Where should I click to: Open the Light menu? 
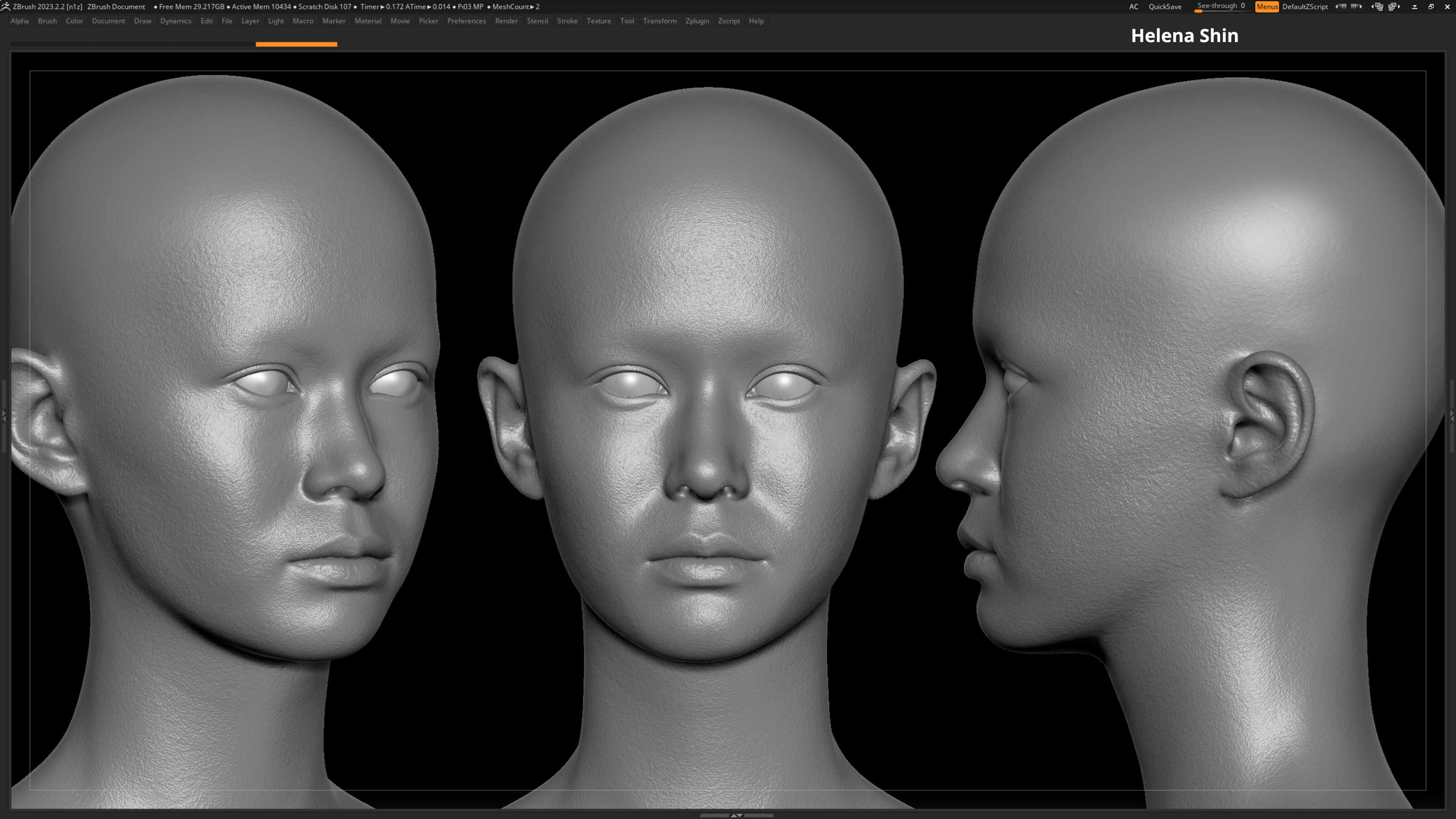[x=276, y=21]
